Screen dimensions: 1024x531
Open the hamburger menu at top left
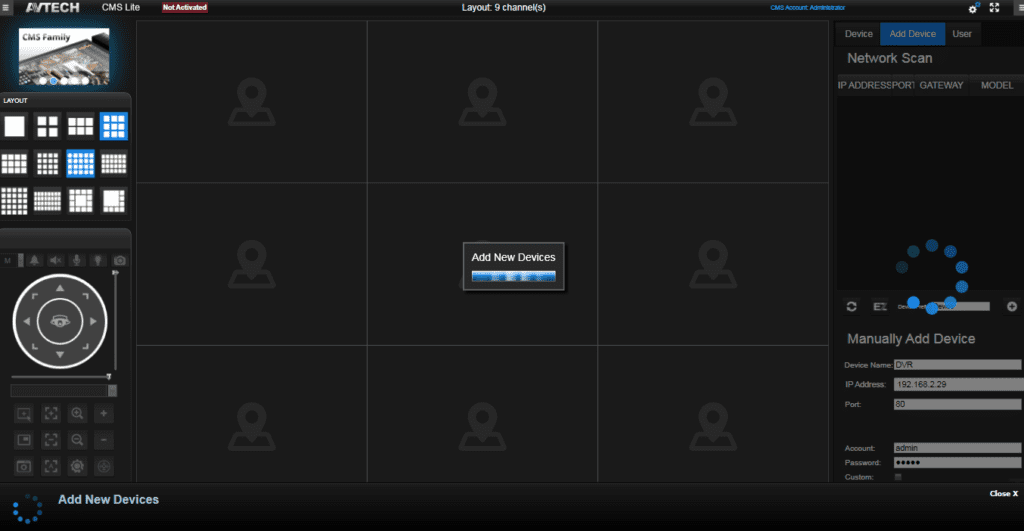(7, 8)
